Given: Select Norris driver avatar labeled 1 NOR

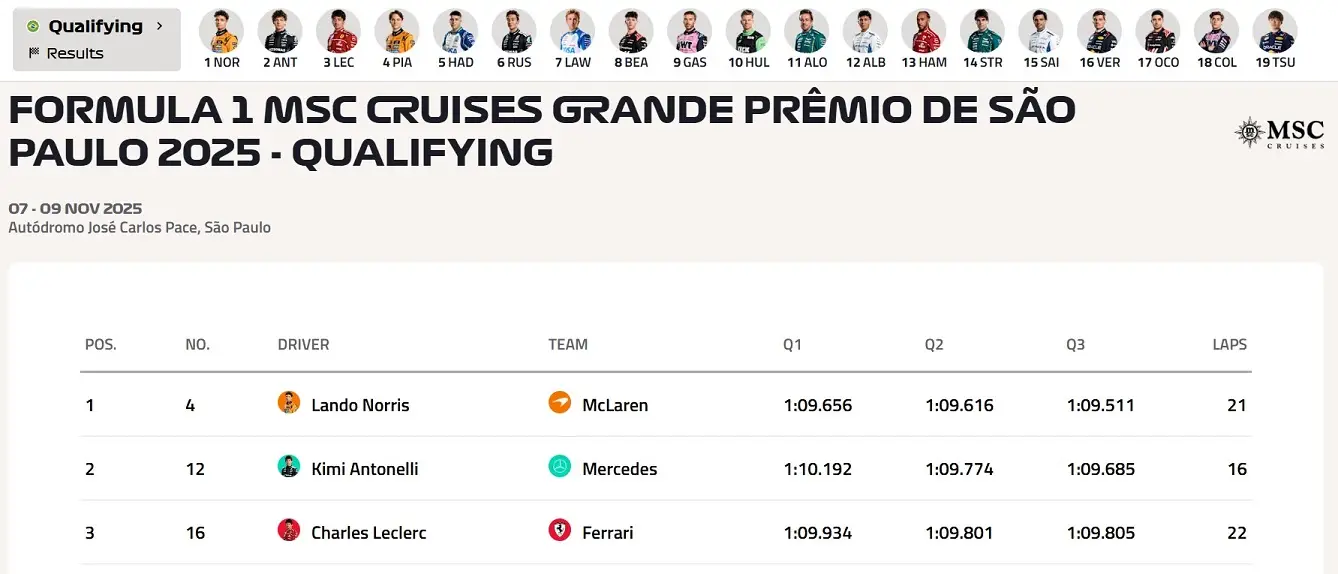Looking at the screenshot, I should [221, 31].
